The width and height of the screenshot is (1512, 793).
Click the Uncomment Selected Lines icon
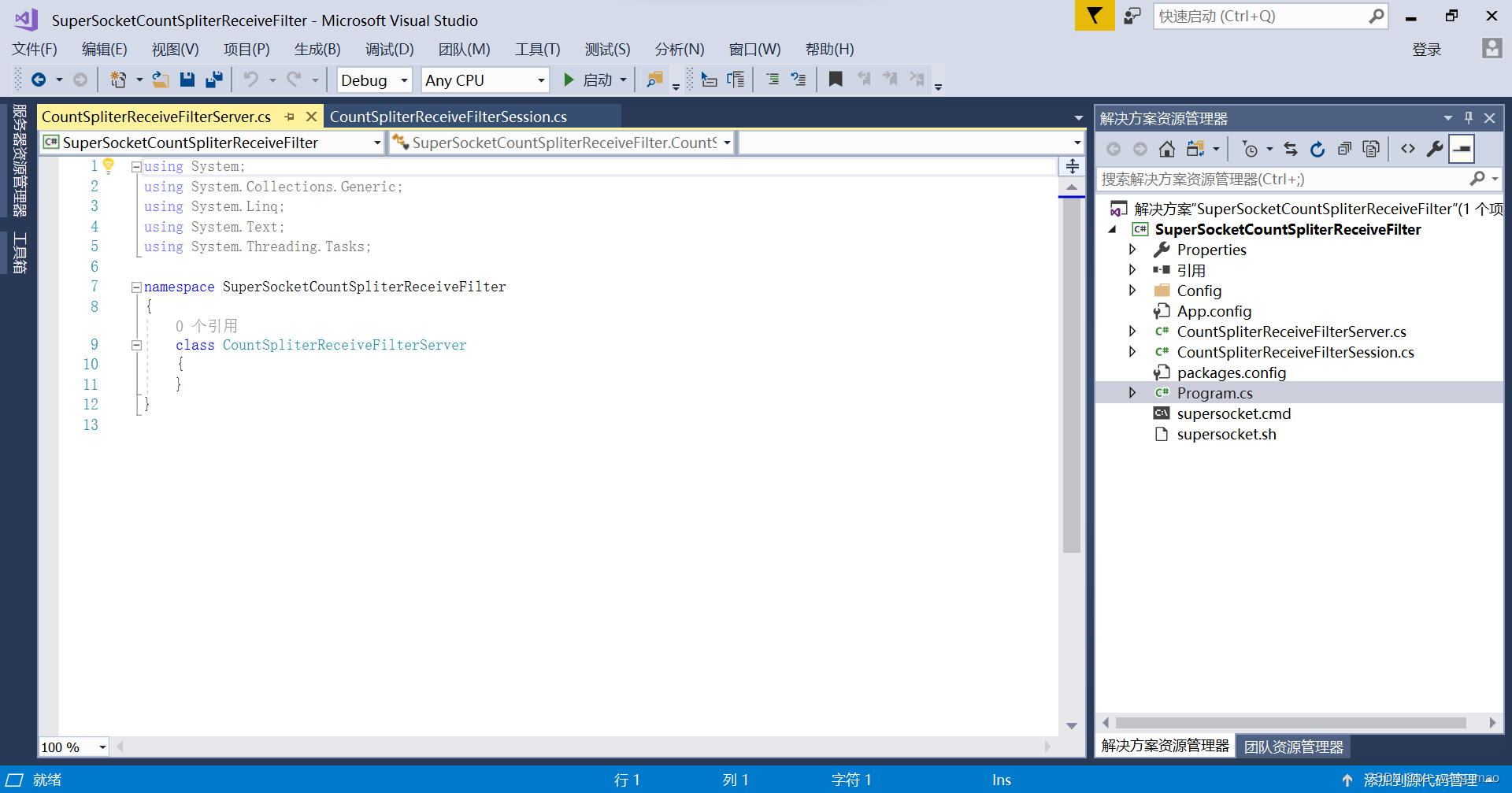(x=799, y=80)
